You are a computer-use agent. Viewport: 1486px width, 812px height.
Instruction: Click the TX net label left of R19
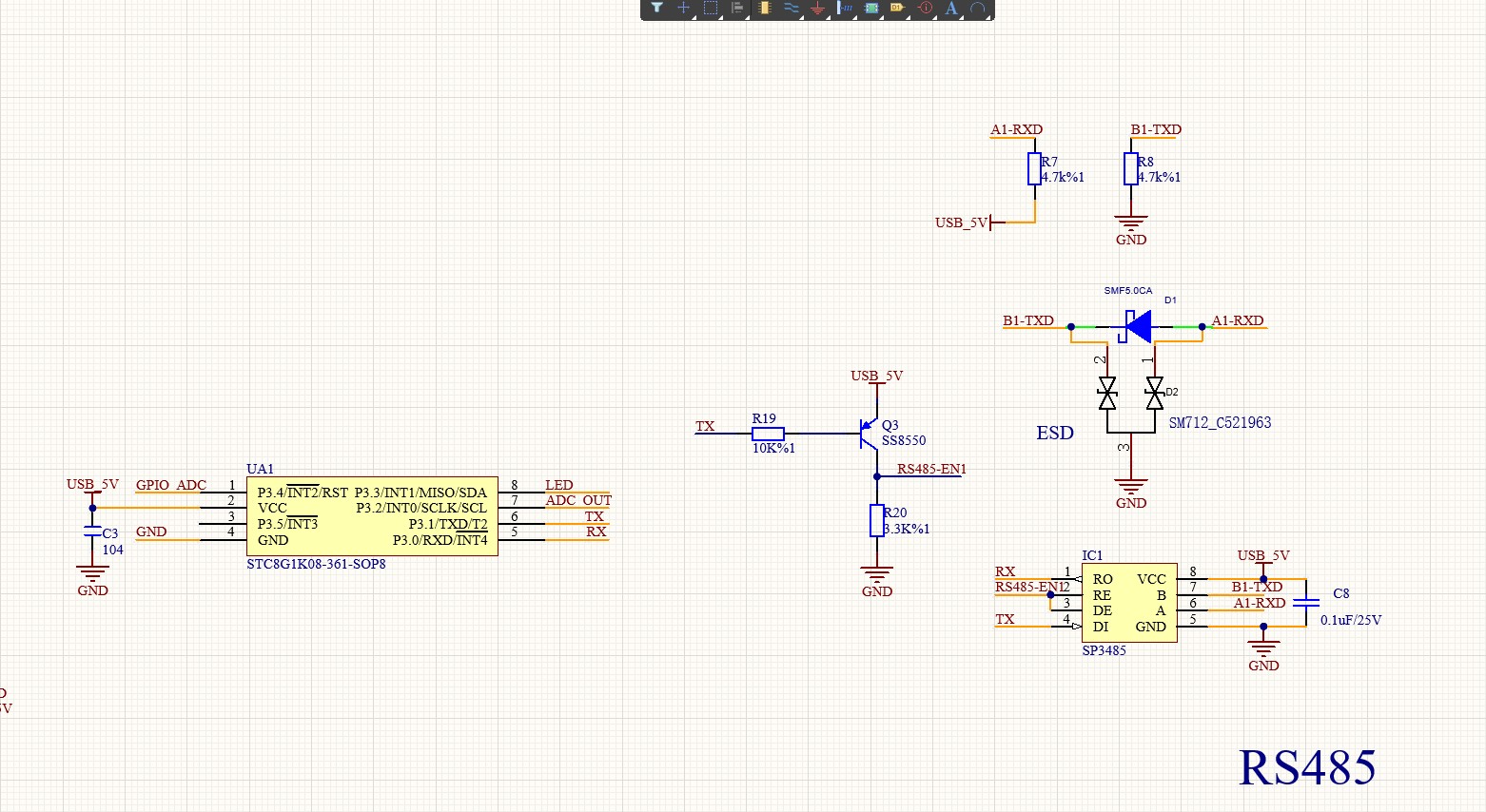click(705, 426)
